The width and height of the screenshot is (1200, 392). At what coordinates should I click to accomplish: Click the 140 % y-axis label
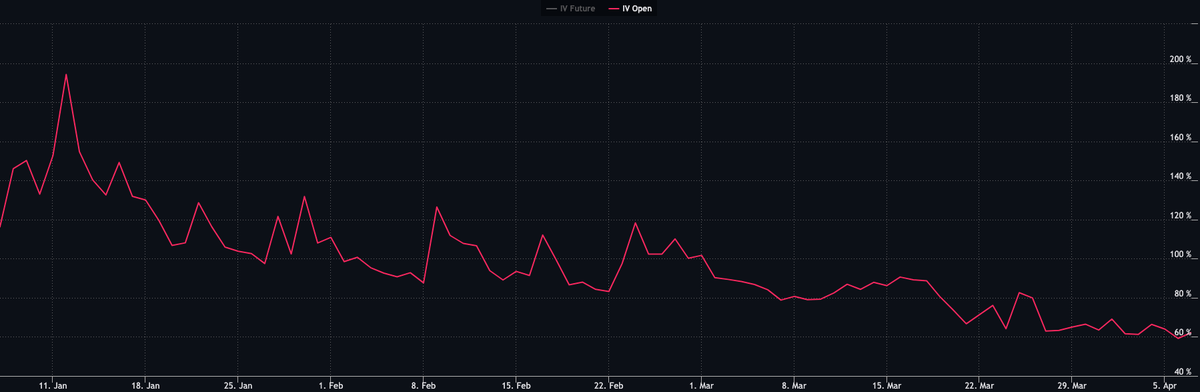[1181, 176]
